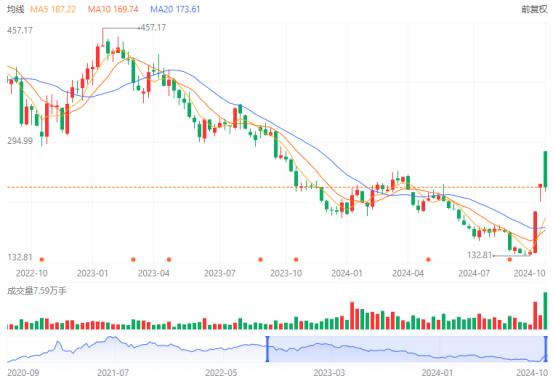Click the last large green candlestick

[546, 170]
